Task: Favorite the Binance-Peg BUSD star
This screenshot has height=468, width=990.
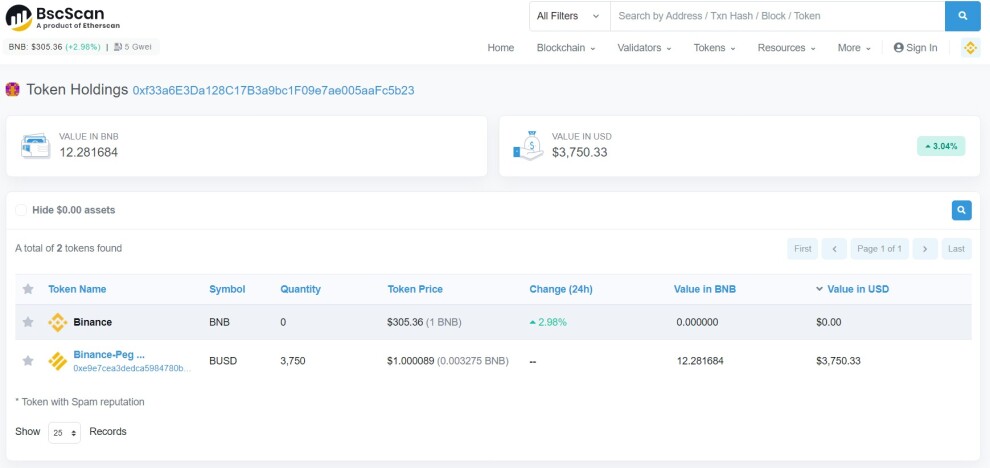Action: click(28, 361)
